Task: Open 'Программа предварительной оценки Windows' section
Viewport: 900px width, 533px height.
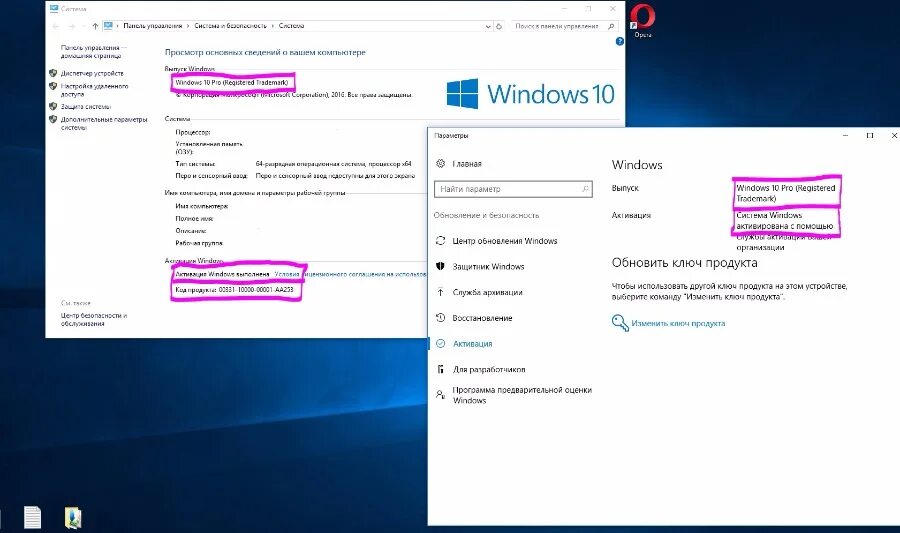Action: 522,395
